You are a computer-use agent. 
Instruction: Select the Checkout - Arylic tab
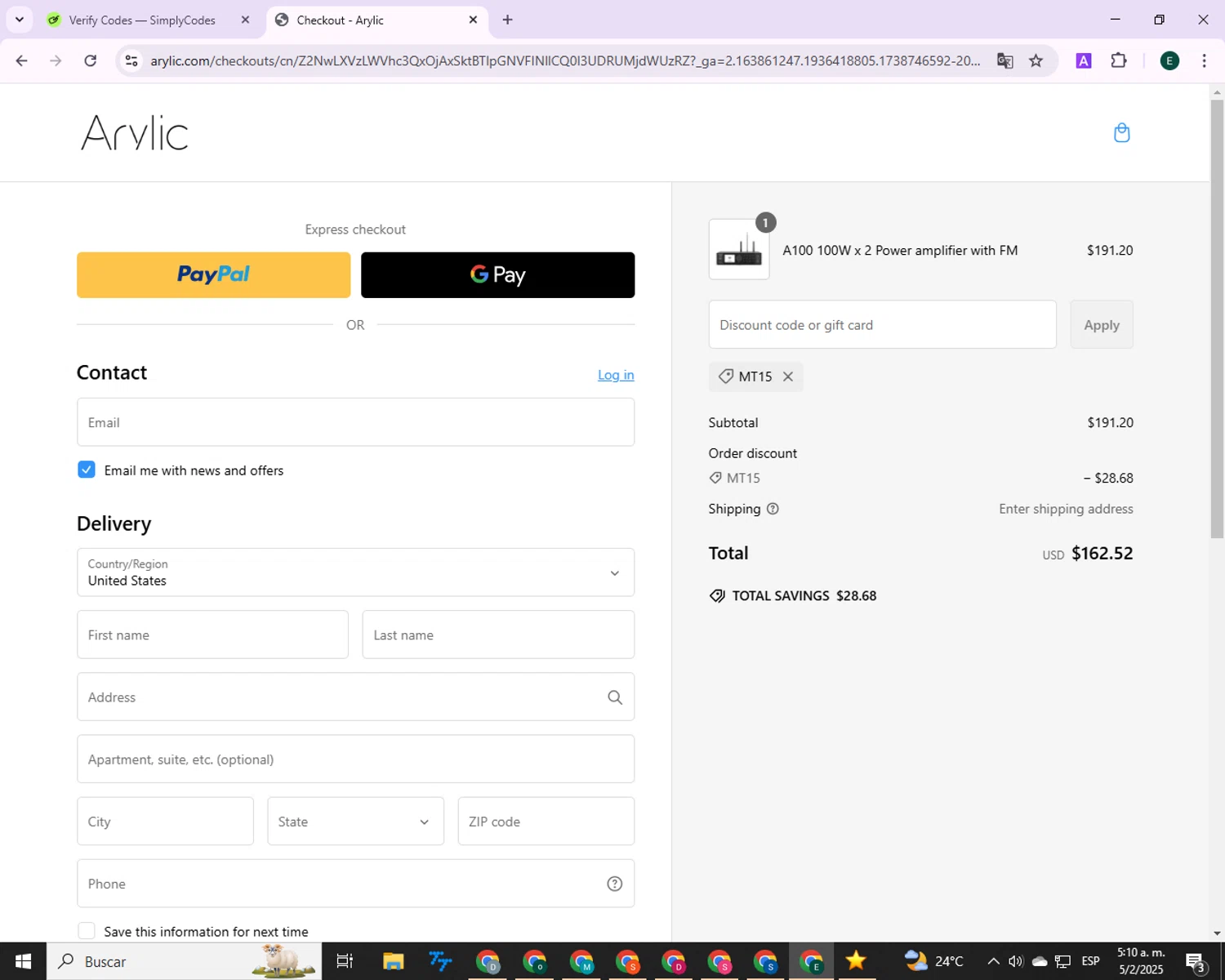[377, 20]
